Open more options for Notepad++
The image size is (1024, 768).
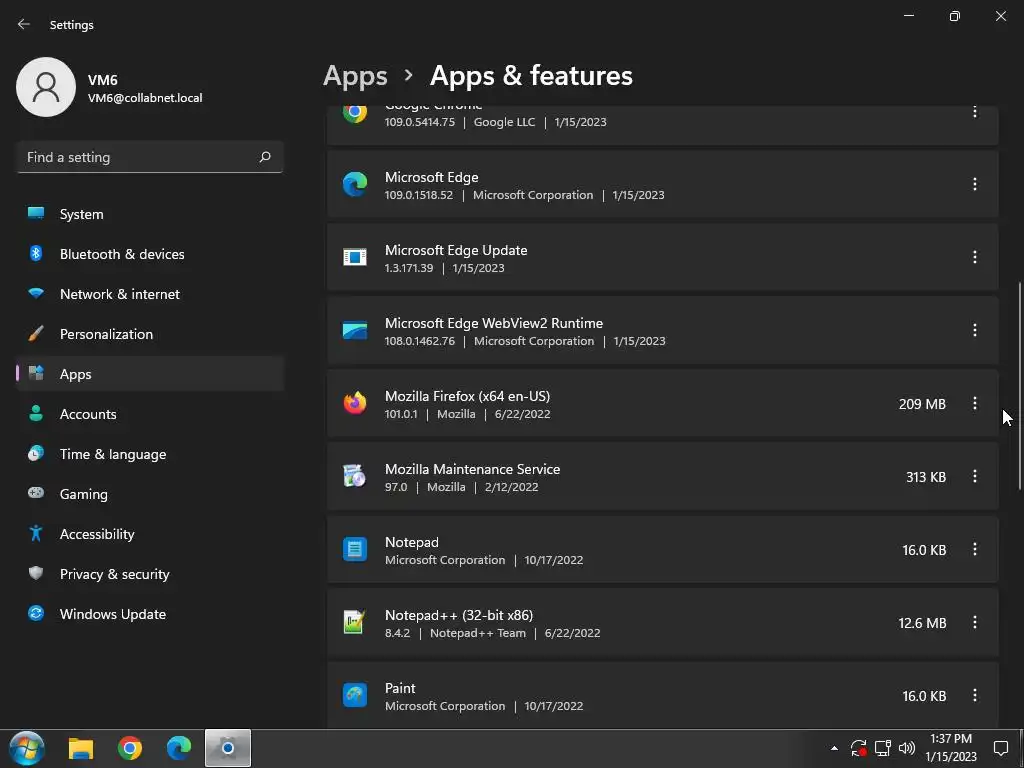point(974,623)
